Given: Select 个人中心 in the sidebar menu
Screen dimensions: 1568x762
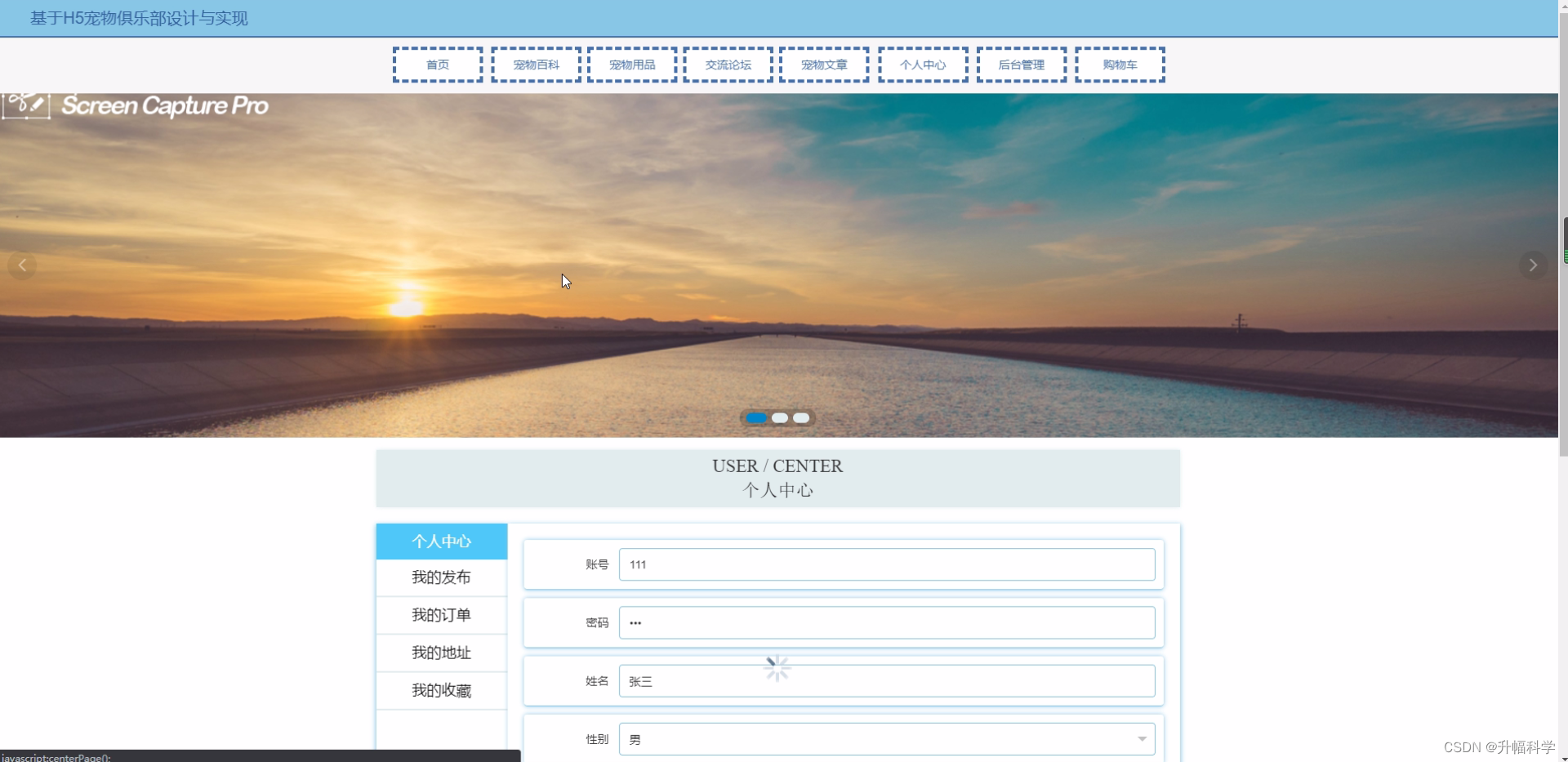Looking at the screenshot, I should 441,541.
